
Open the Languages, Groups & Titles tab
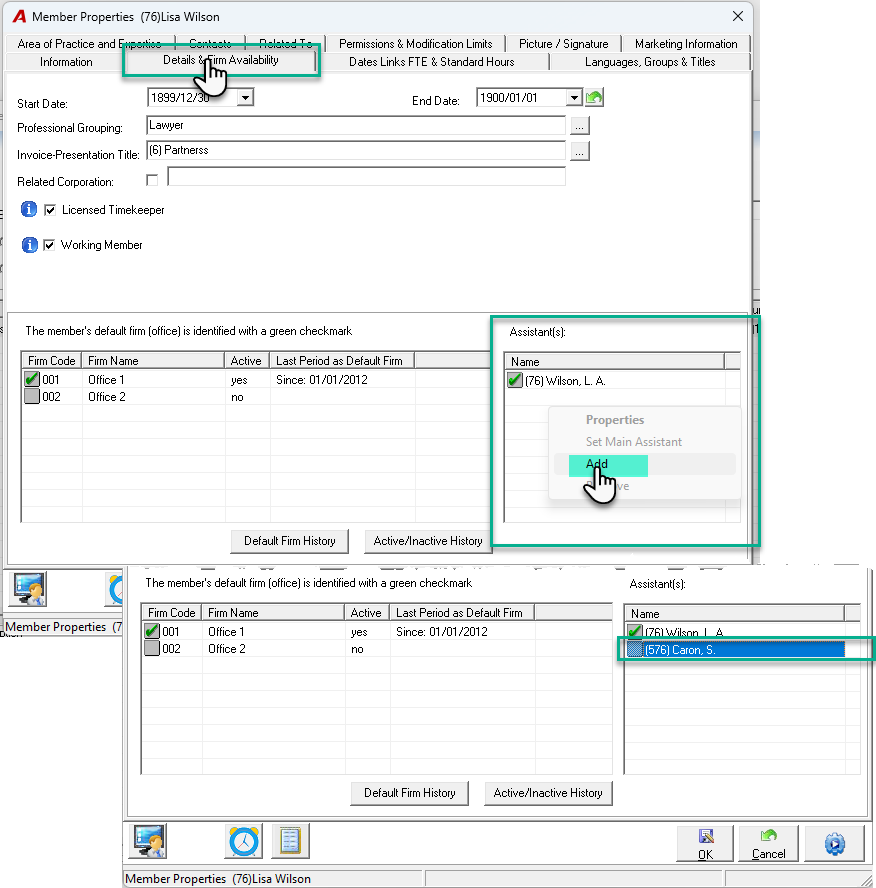[650, 62]
